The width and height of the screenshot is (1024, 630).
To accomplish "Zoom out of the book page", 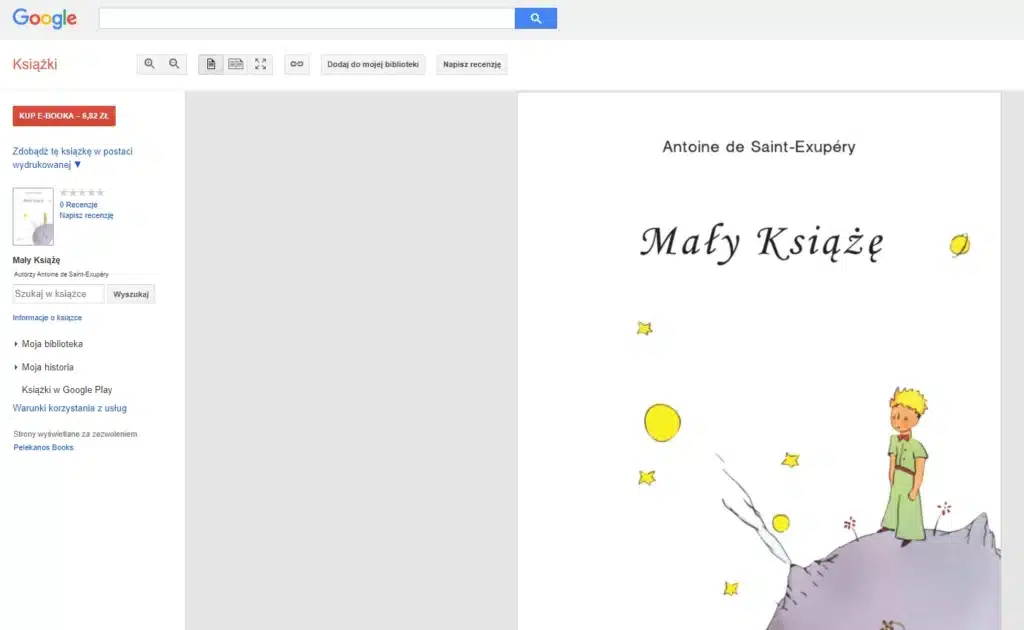I will [x=174, y=64].
